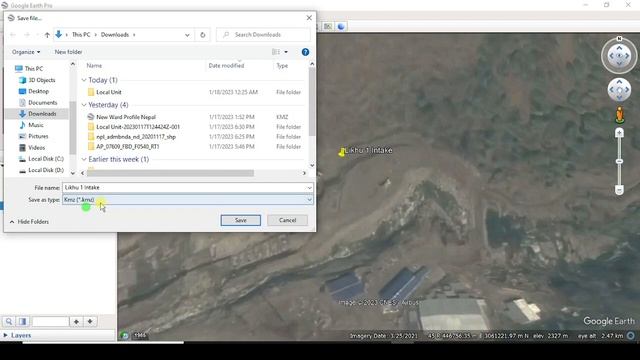
Task: Go up one folder level
Action: (x=47, y=35)
